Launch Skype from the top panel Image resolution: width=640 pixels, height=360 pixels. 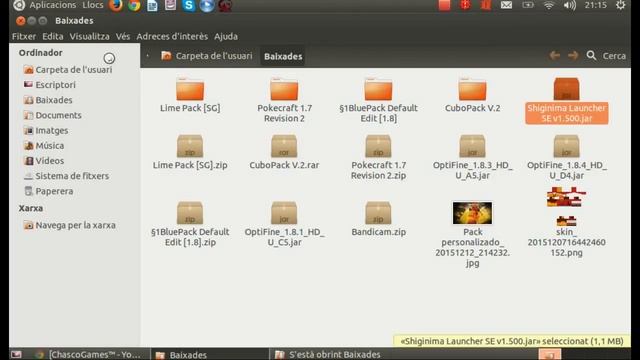189,5
